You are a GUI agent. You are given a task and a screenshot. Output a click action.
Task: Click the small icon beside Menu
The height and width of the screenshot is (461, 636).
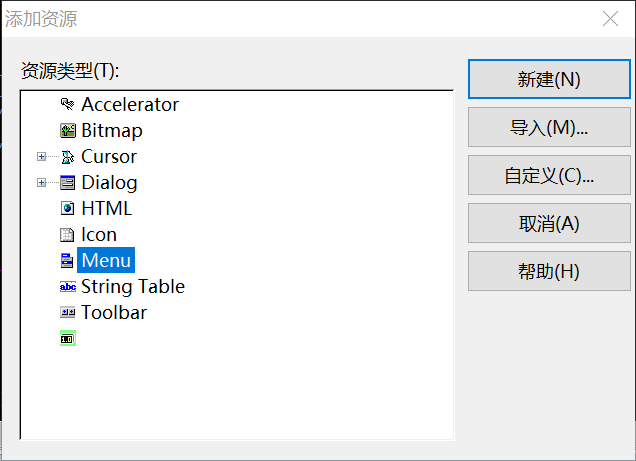[x=68, y=261]
